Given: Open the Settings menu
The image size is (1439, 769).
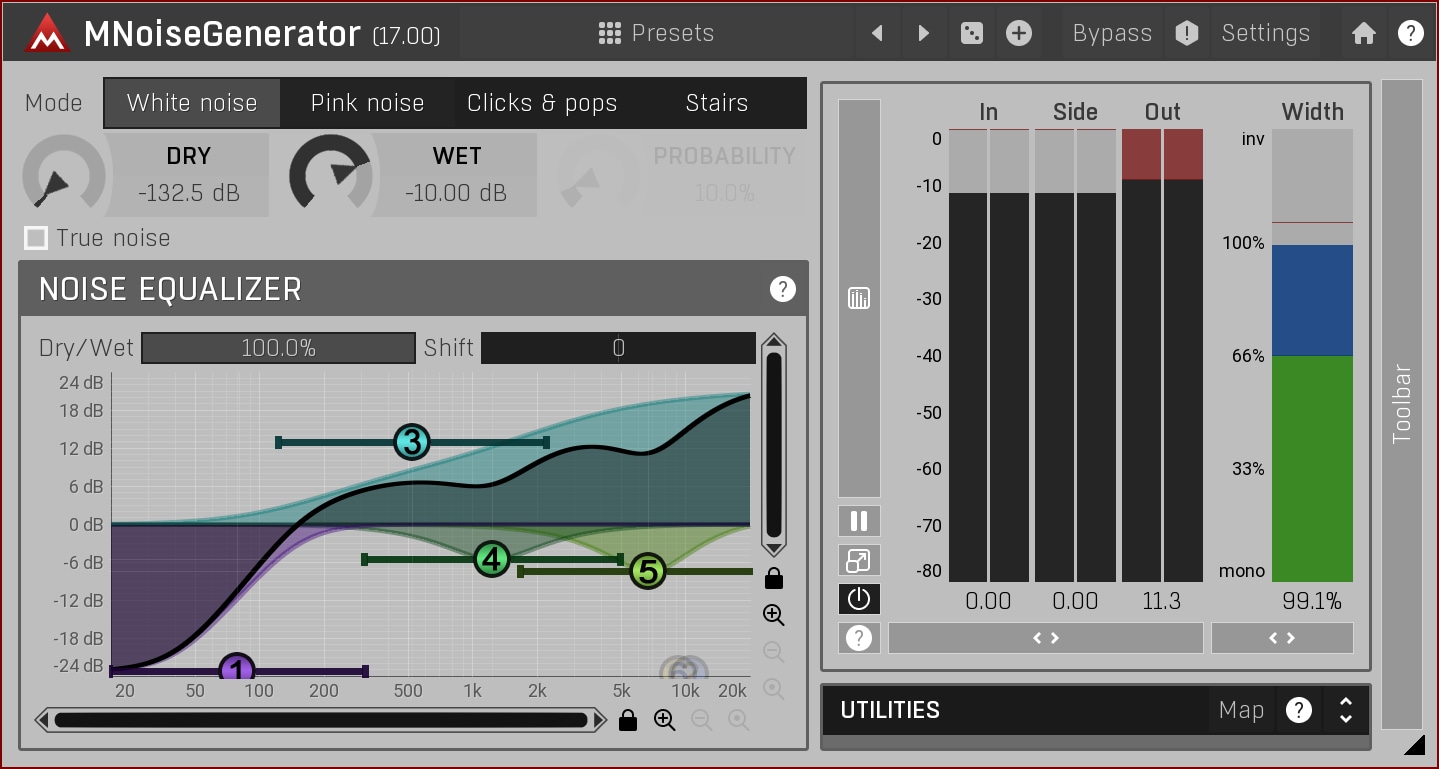Looking at the screenshot, I should pos(1265,33).
